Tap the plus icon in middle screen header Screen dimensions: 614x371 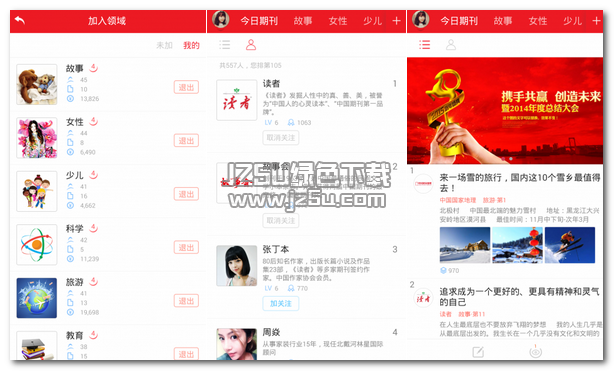coord(396,21)
